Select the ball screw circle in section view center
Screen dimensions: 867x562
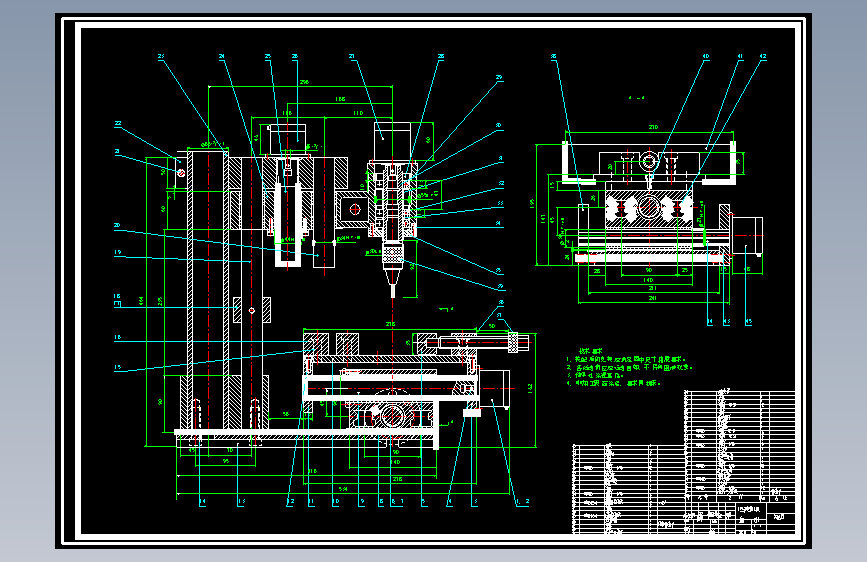[x=648, y=208]
